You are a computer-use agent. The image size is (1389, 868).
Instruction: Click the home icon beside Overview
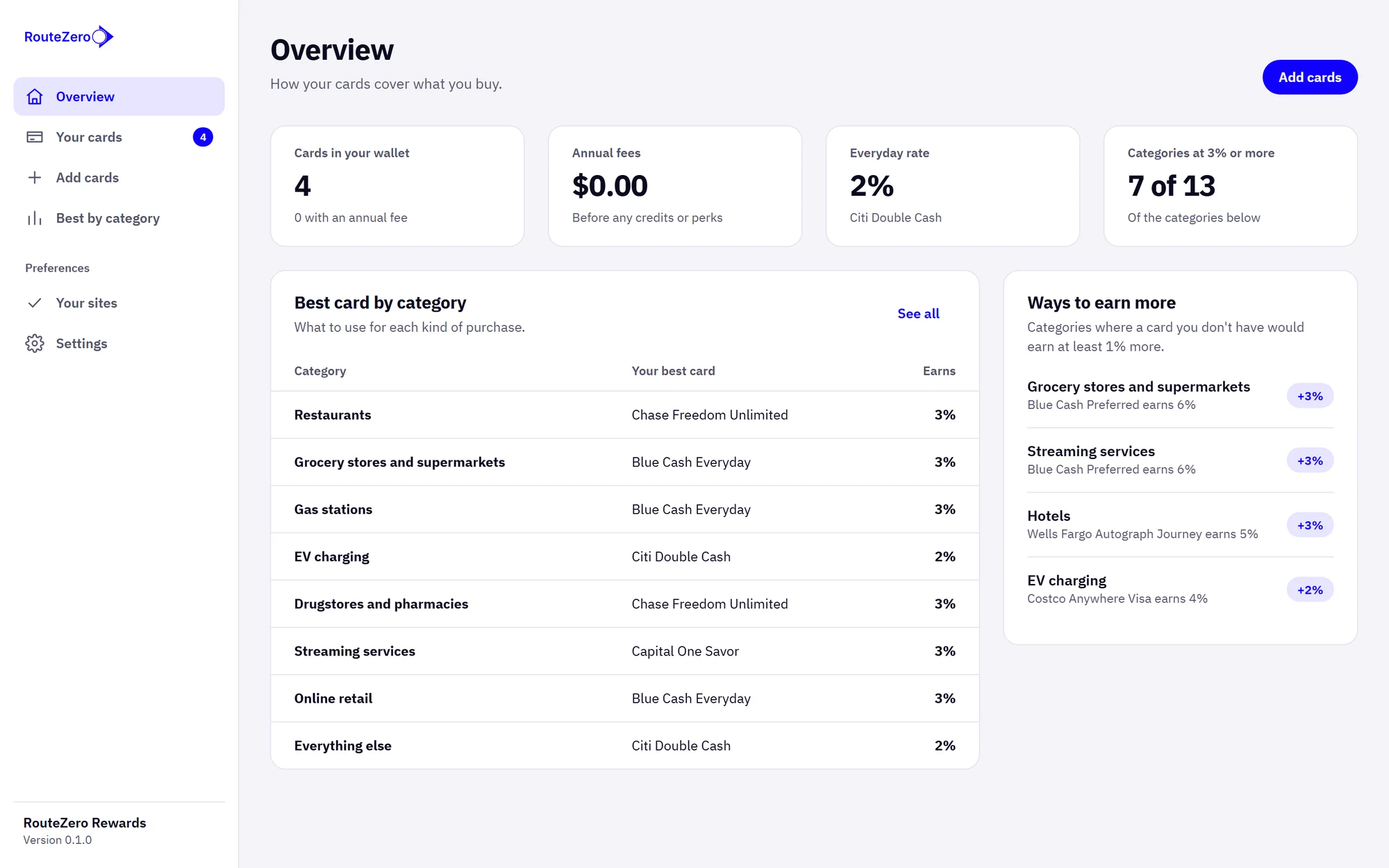(35, 97)
